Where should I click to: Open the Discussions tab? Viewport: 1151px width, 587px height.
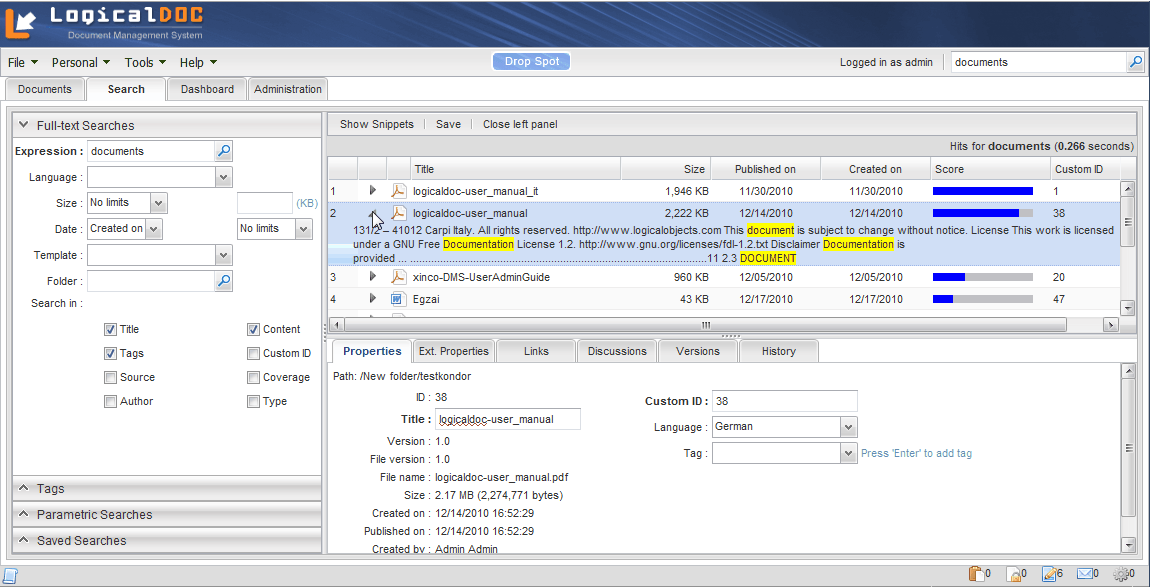617,351
